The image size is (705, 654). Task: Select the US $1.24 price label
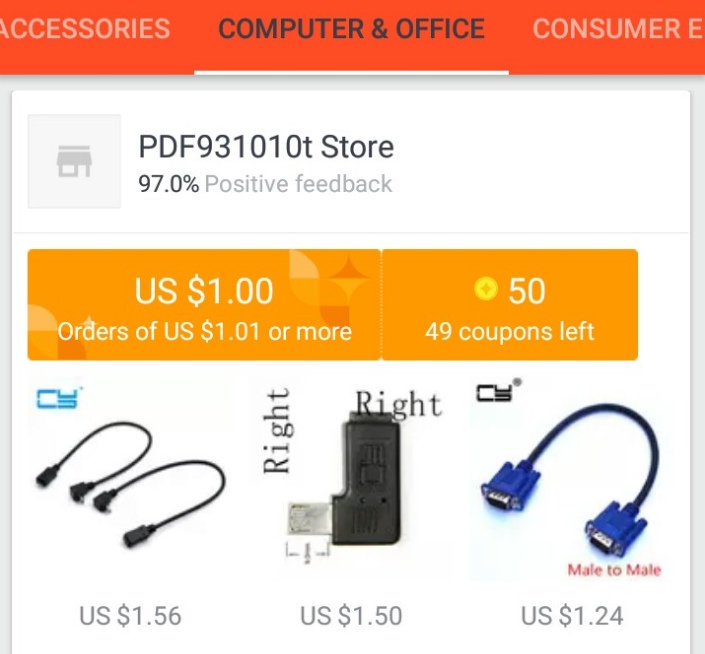pyautogui.click(x=572, y=615)
